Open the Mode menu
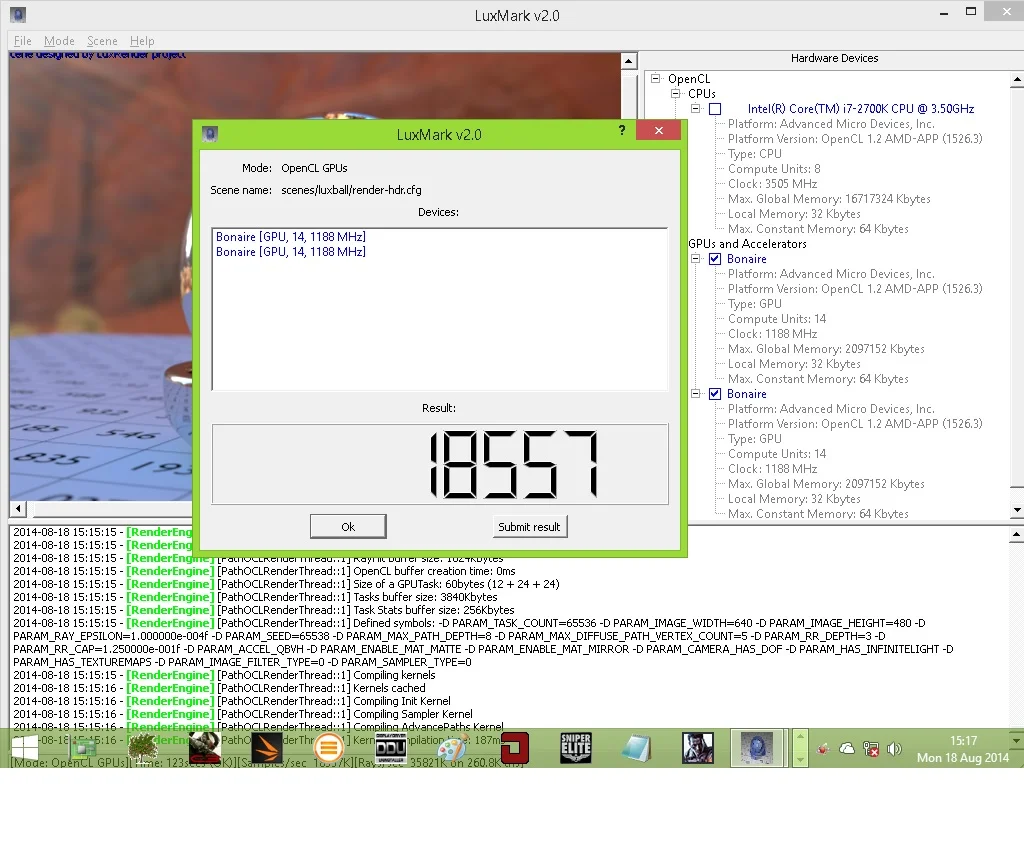 (x=59, y=41)
